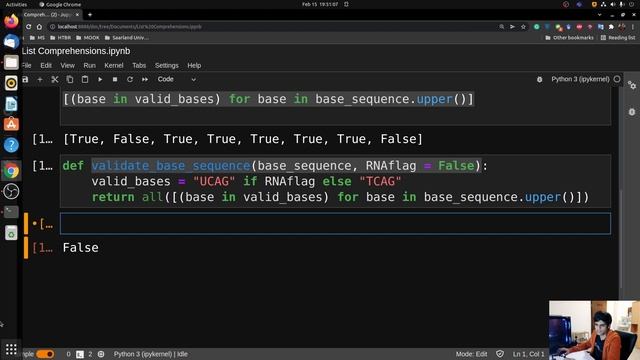
Task: Open Thunderbird from the Ubuntu dock
Action: (11, 42)
